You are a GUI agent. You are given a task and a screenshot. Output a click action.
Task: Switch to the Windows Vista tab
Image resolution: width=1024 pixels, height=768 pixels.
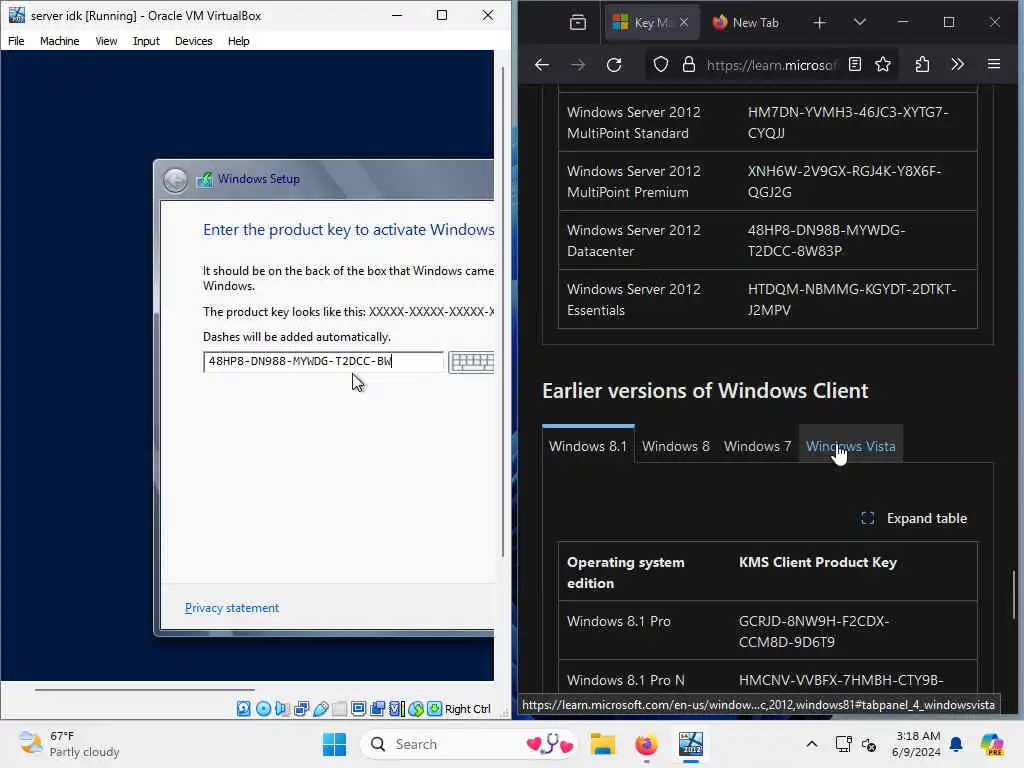851,446
